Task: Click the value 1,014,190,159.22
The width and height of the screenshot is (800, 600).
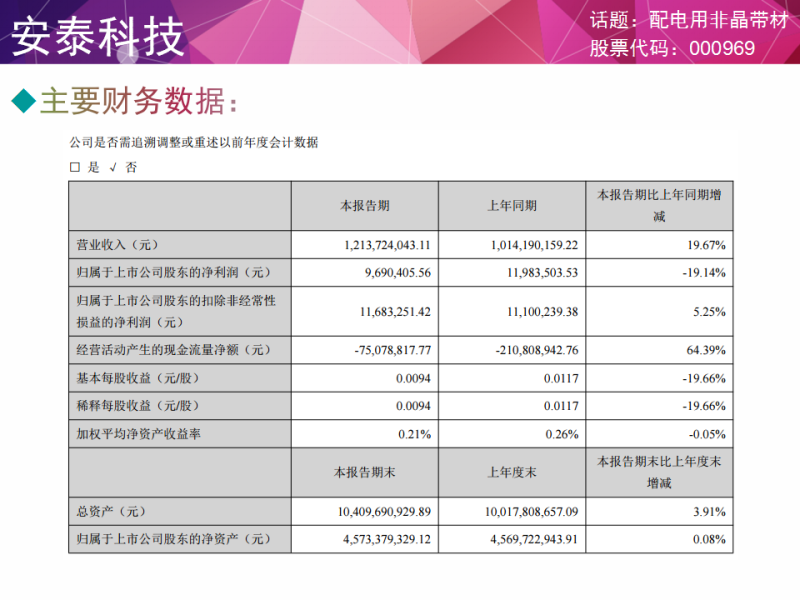Action: coord(534,245)
